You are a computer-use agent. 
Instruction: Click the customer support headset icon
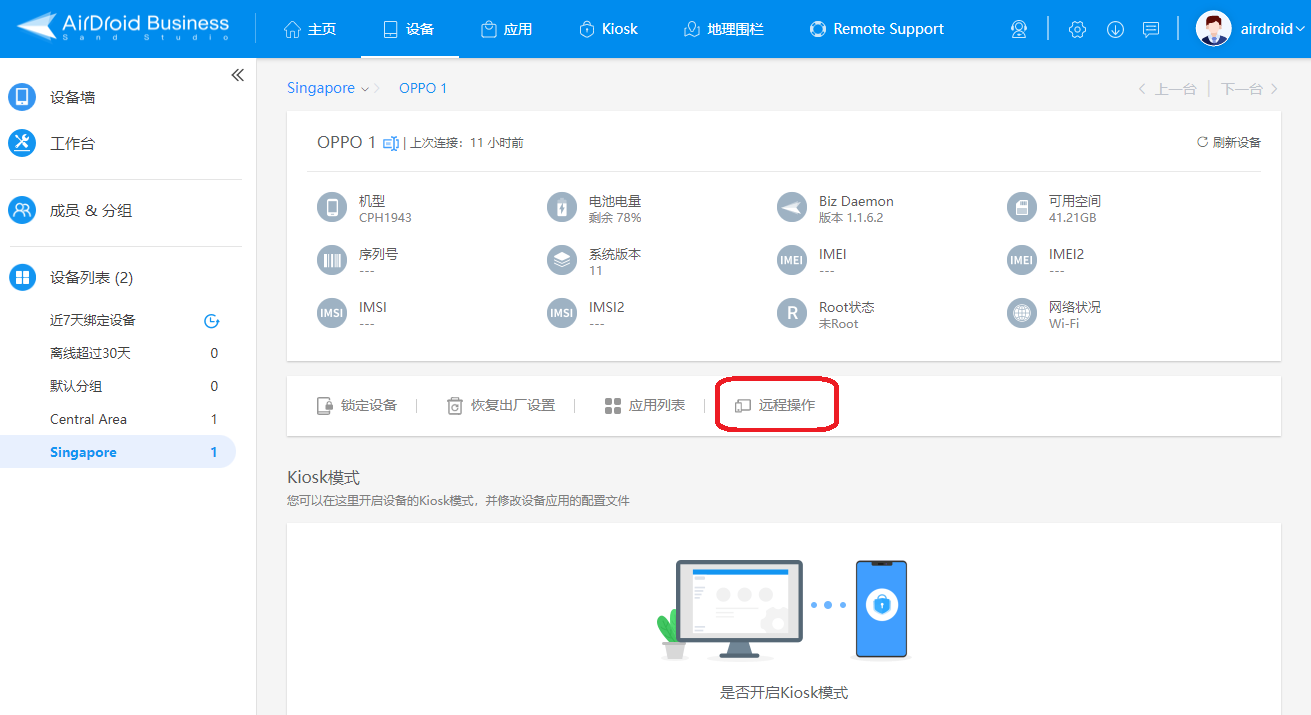click(x=1019, y=29)
